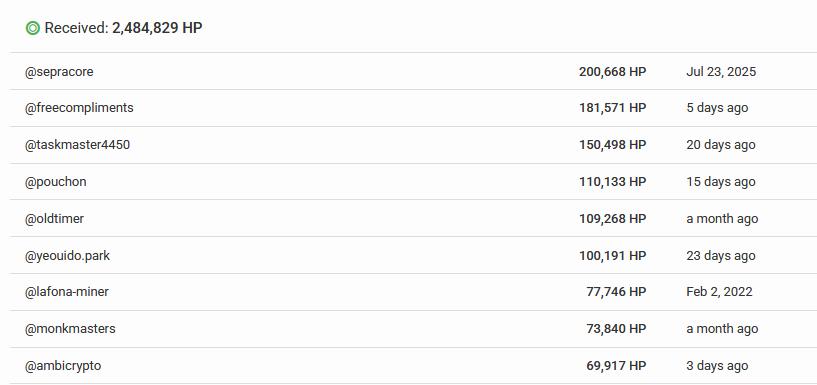This screenshot has height=385, width=817.
Task: Click the Feb 2, 2022 date
Action: coord(720,292)
